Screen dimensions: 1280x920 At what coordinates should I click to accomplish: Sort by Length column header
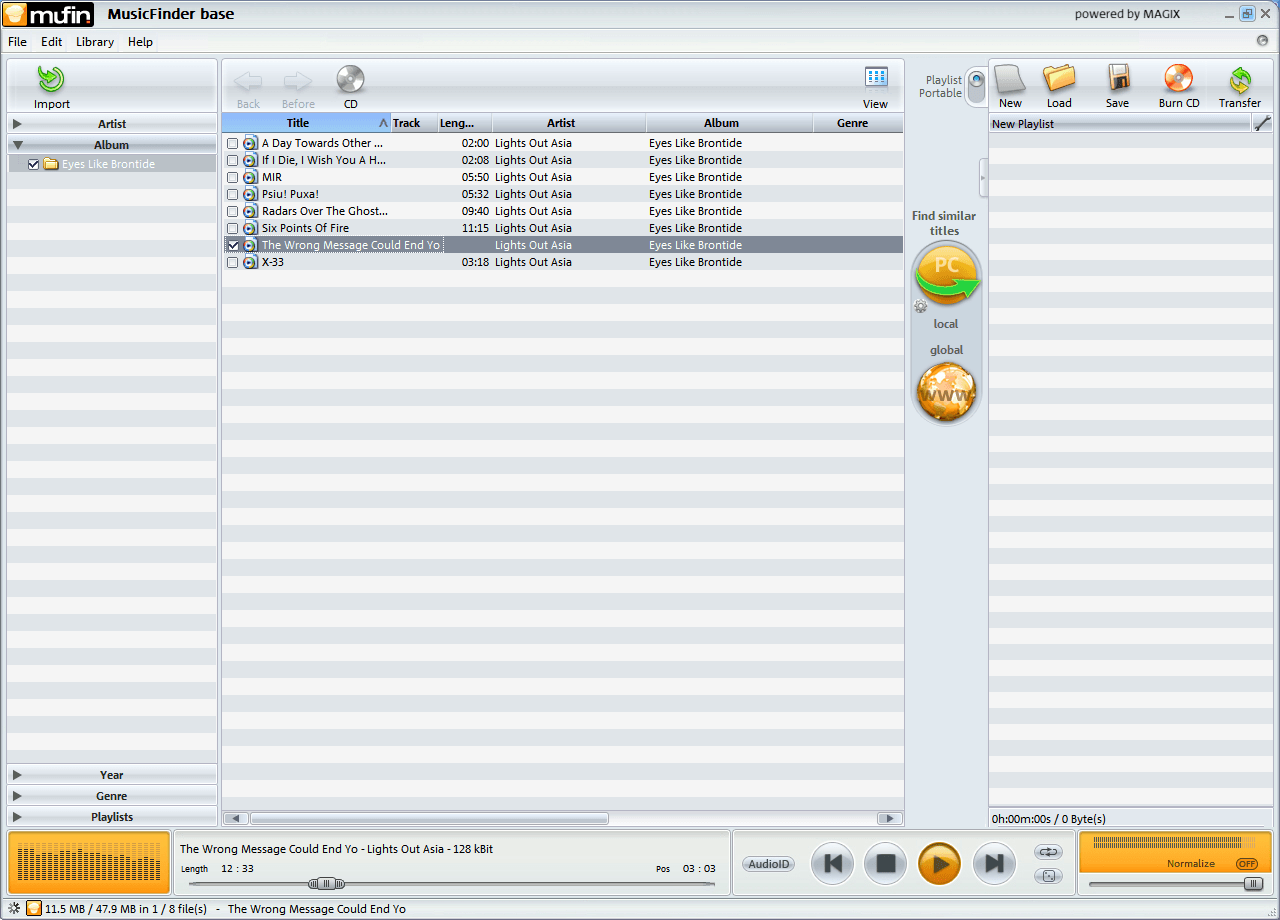coord(464,123)
